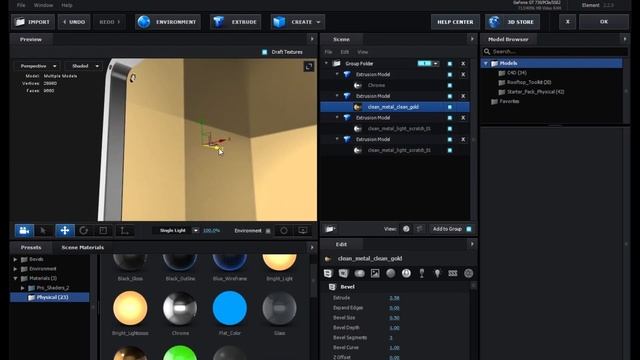Toggle visibility of clean_metal_clean_gold row
The image size is (640, 360).
[450, 107]
